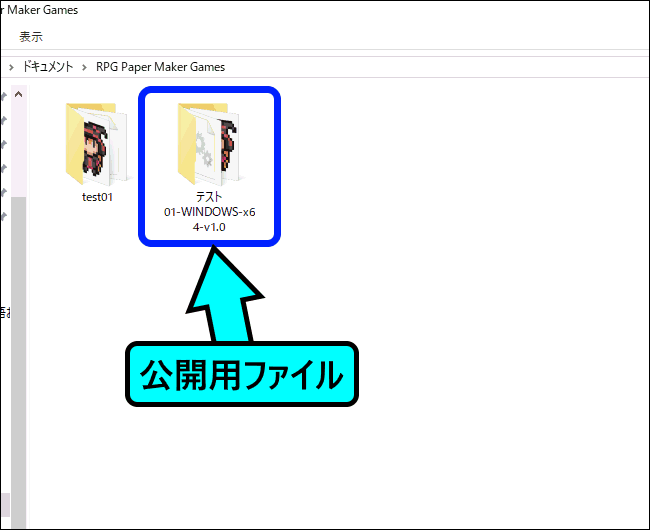Click the topmost pin icon in navigation pane
This screenshot has width=650, height=530.
pos(4,97)
